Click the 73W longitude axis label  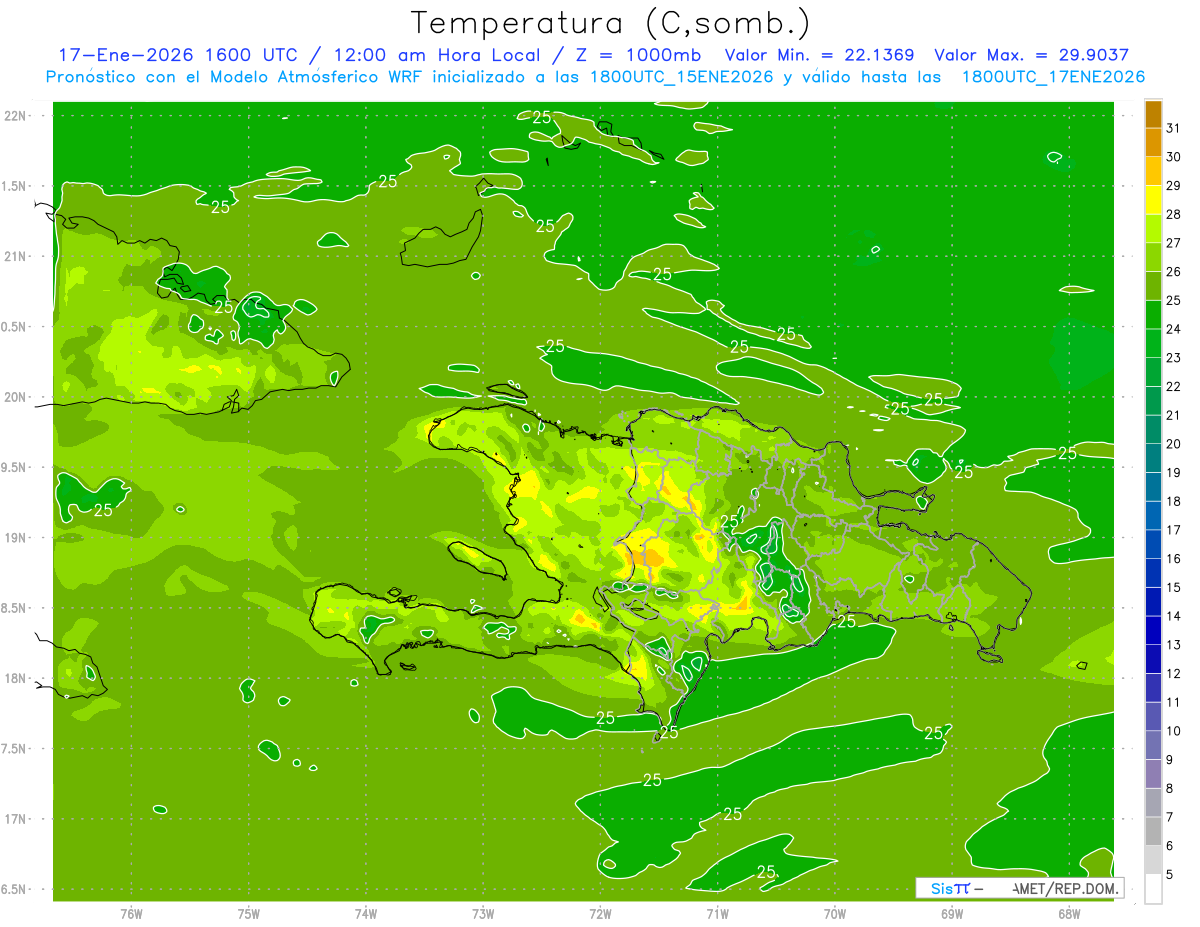click(x=483, y=914)
